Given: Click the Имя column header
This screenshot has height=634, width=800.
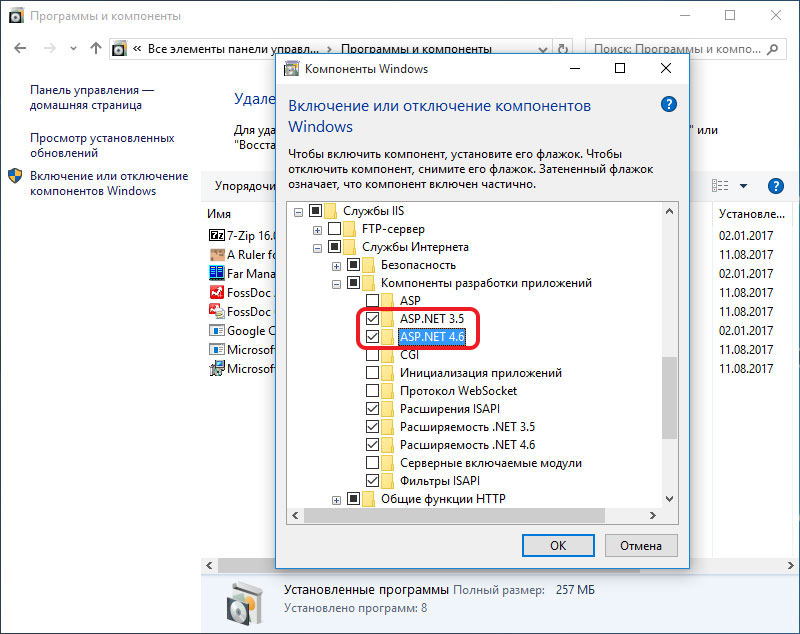Looking at the screenshot, I should pyautogui.click(x=219, y=214).
